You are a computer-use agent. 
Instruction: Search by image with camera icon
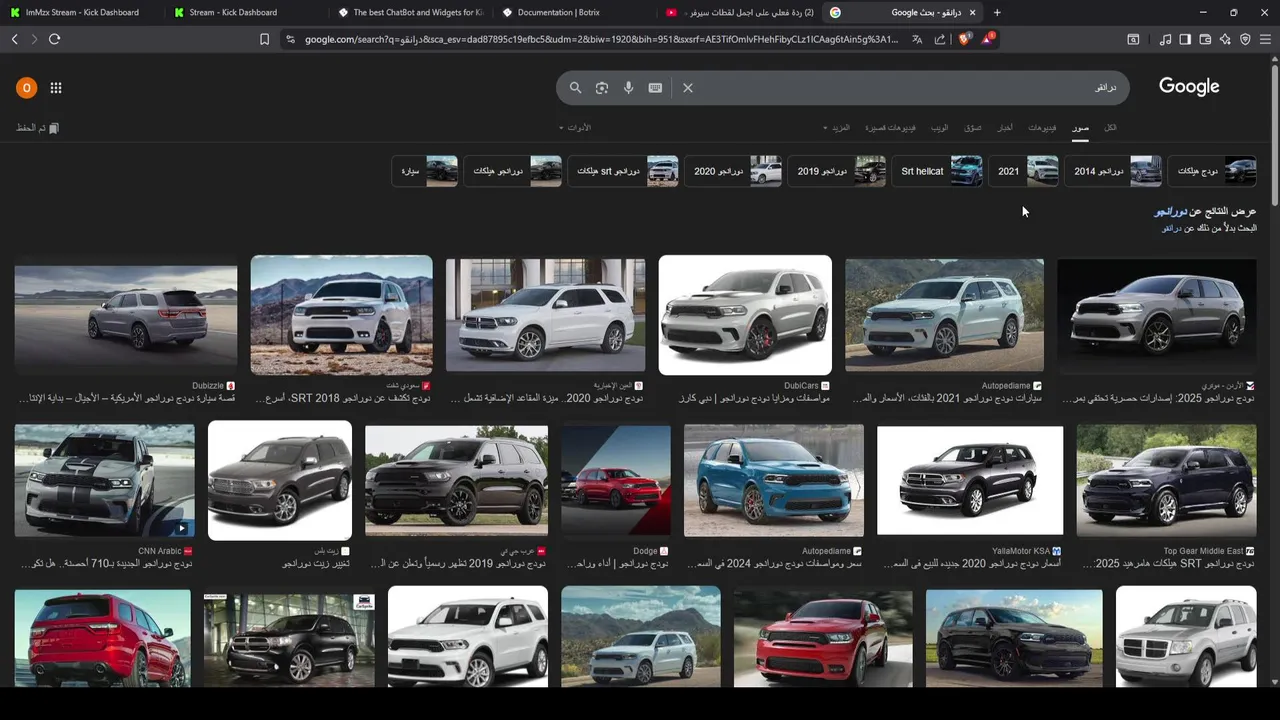pyautogui.click(x=602, y=88)
